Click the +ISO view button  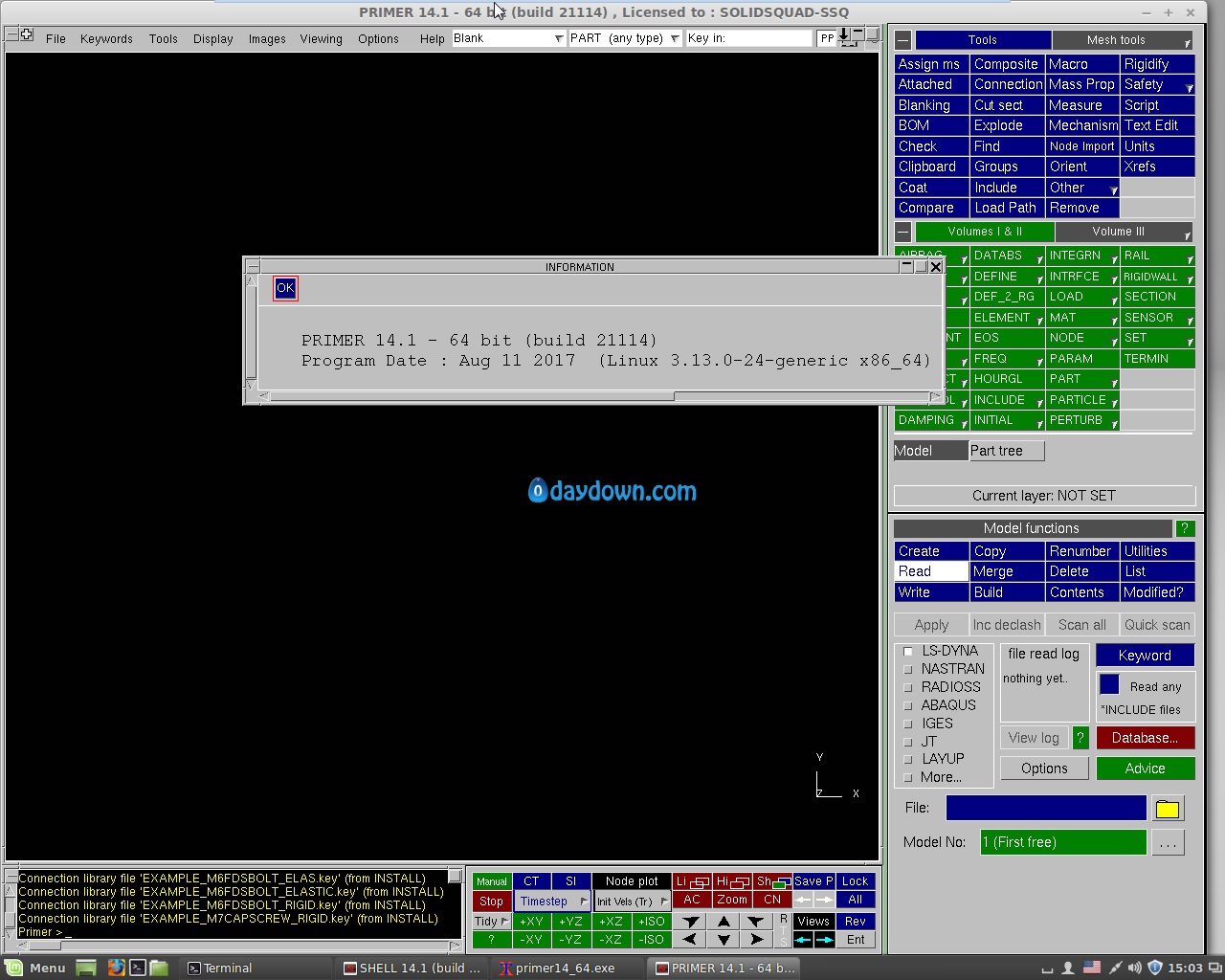tap(652, 922)
